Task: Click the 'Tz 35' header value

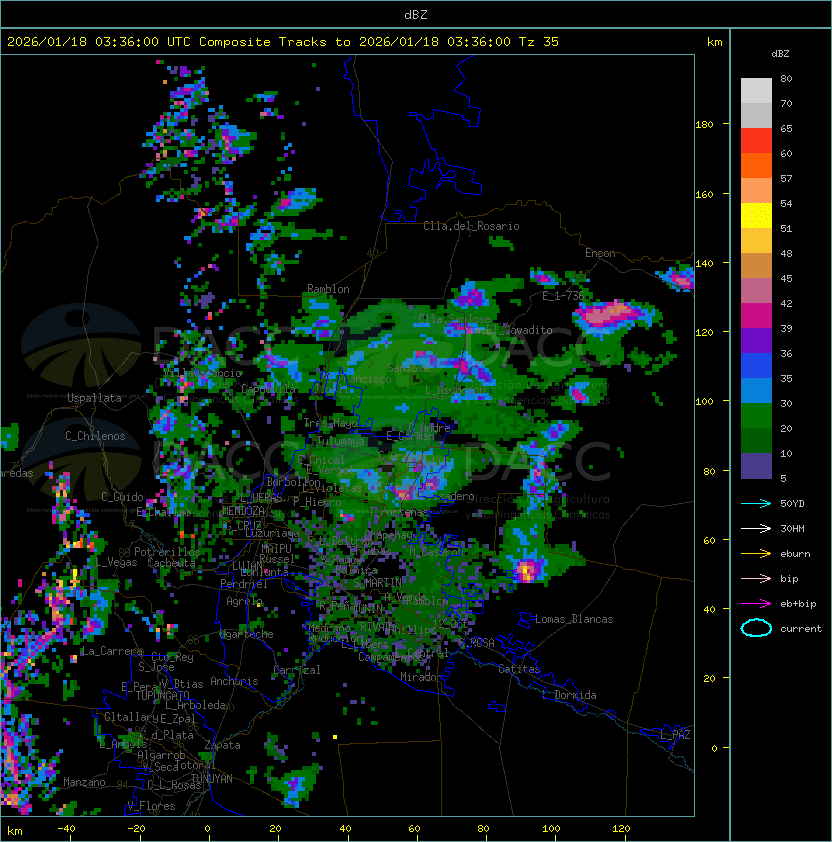Action: pos(539,42)
